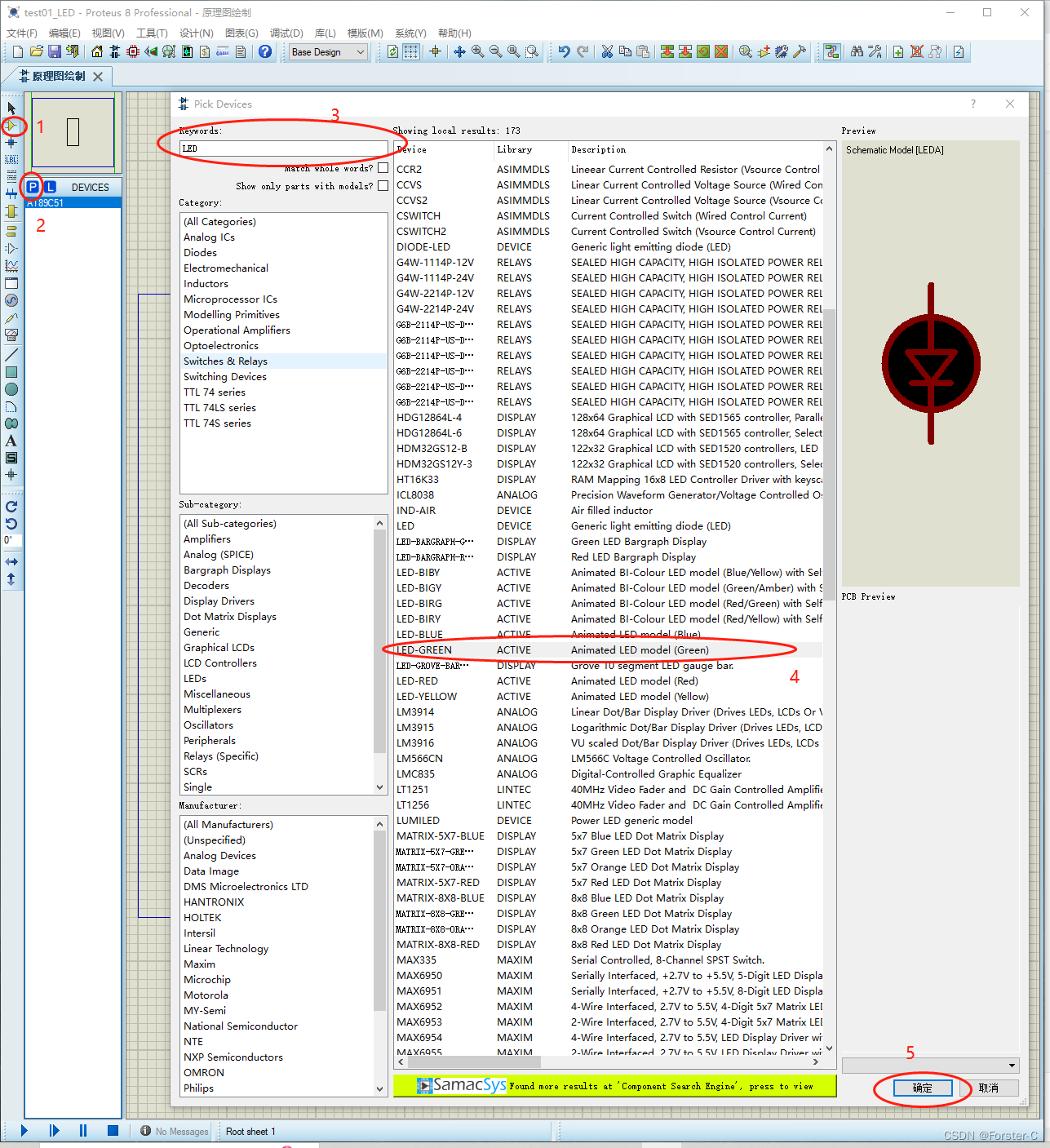
Task: Rotate clockwise using the rotate icon
Action: pos(11,506)
